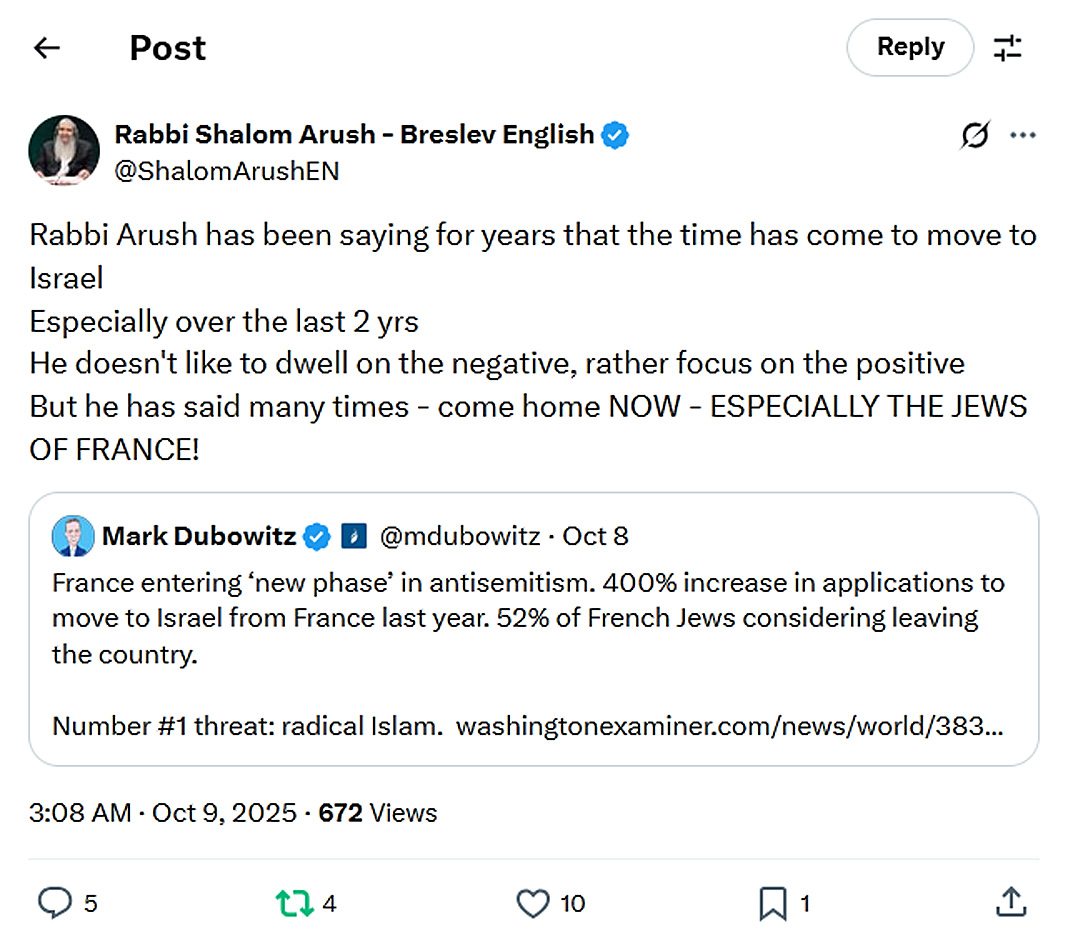This screenshot has width=1068, height=945.
Task: Click the Rabbi Shalom Arush display name
Action: coord(354,134)
